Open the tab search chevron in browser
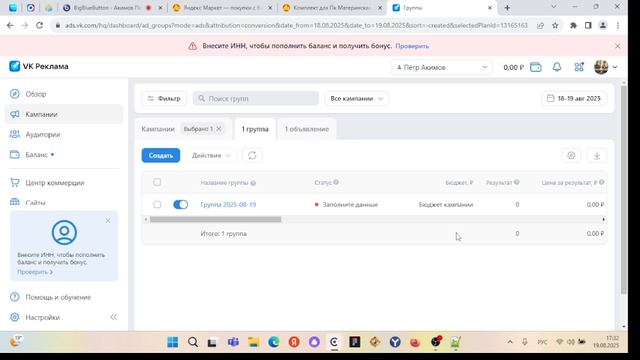This screenshot has height=360, width=640. [x=553, y=7]
